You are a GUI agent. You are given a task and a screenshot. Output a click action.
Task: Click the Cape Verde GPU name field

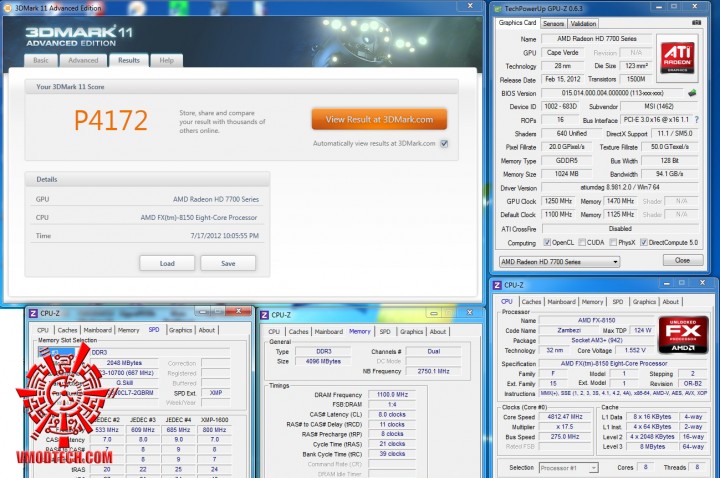pyautogui.click(x=562, y=52)
